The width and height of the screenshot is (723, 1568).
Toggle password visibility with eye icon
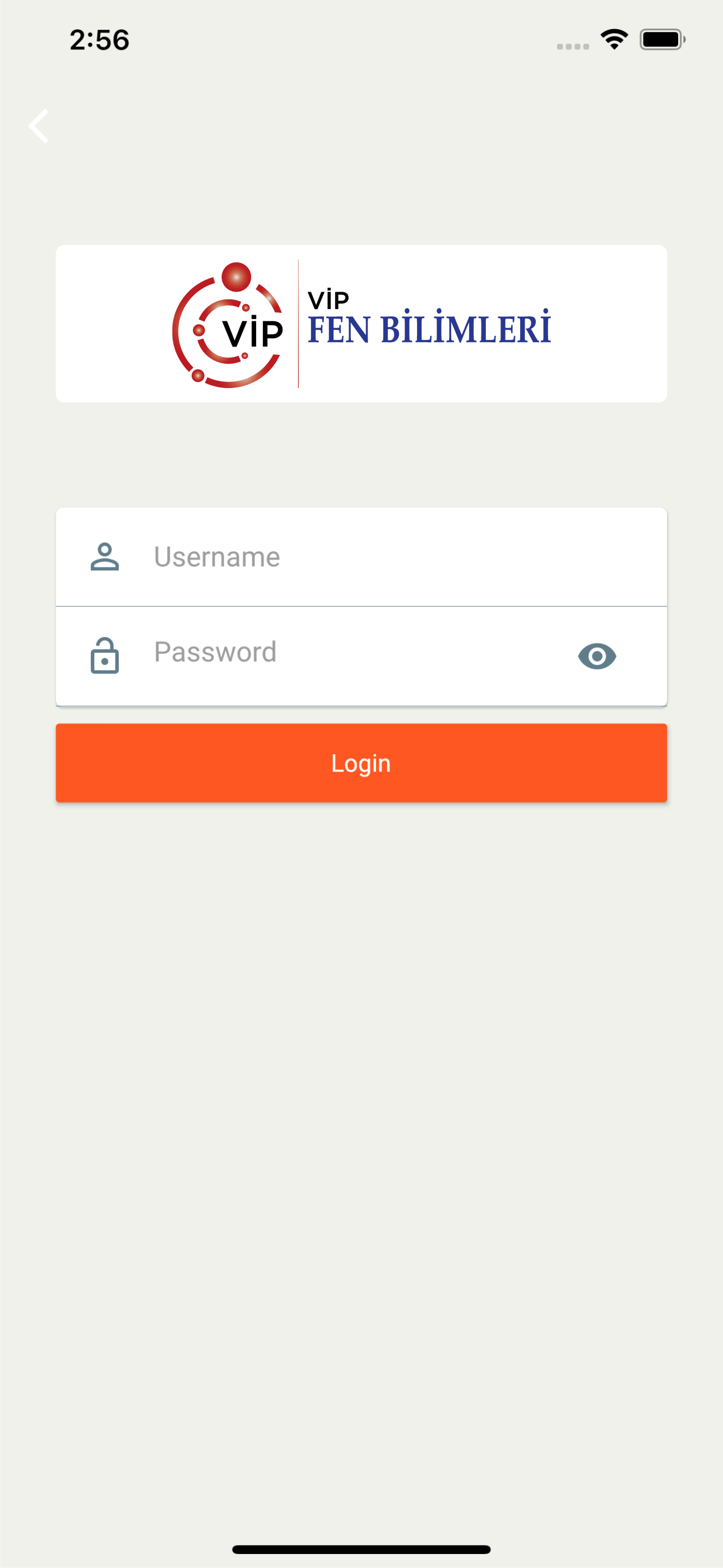tap(596, 656)
